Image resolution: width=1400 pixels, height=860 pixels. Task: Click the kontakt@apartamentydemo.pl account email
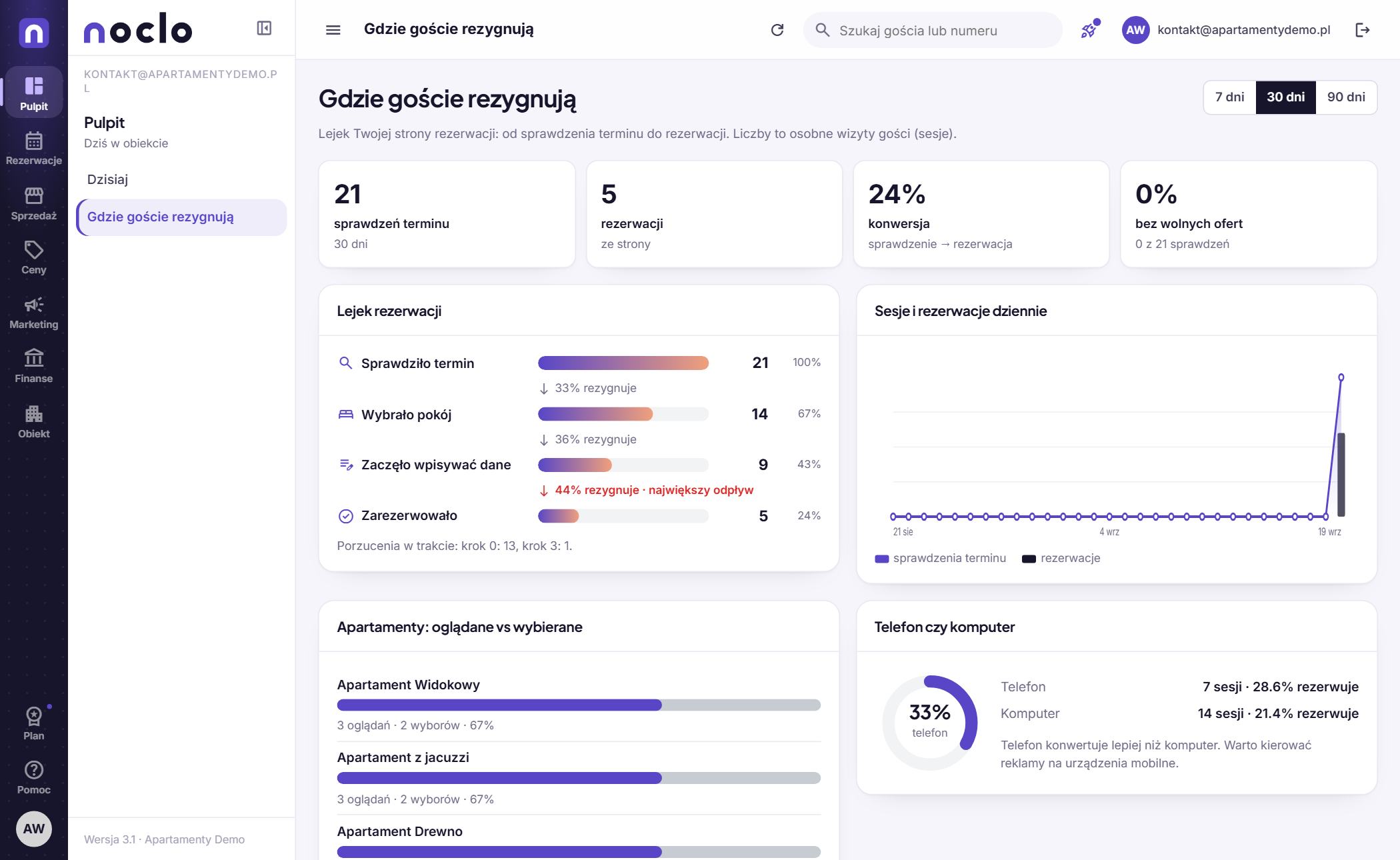click(1243, 30)
